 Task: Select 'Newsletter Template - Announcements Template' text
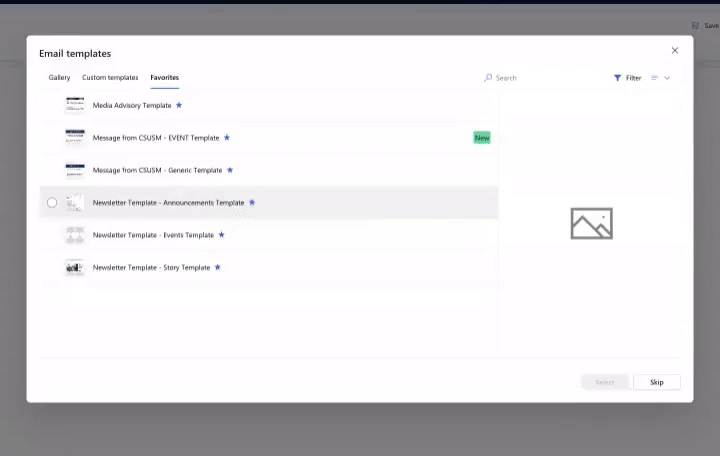pyautogui.click(x=169, y=203)
